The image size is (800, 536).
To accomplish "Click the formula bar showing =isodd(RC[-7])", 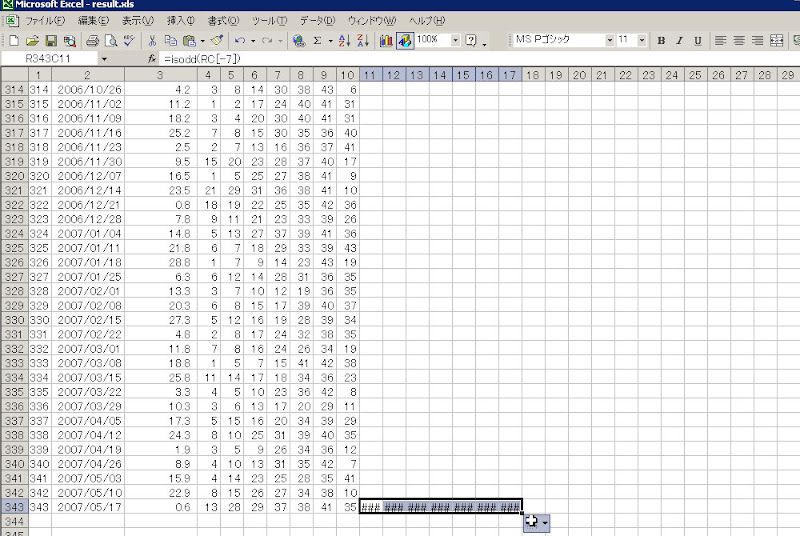I will pyautogui.click(x=480, y=59).
